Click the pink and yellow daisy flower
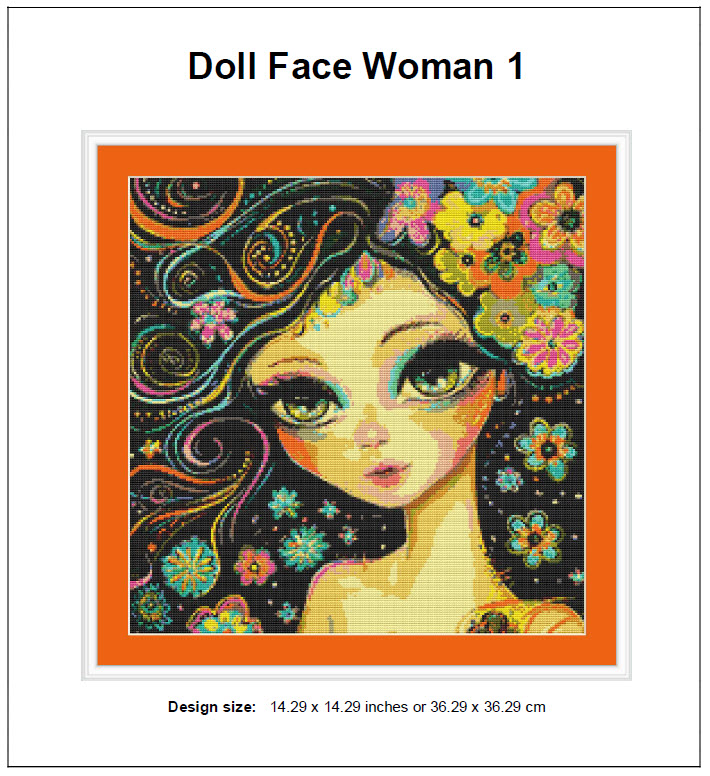710x776 pixels. [x=550, y=342]
